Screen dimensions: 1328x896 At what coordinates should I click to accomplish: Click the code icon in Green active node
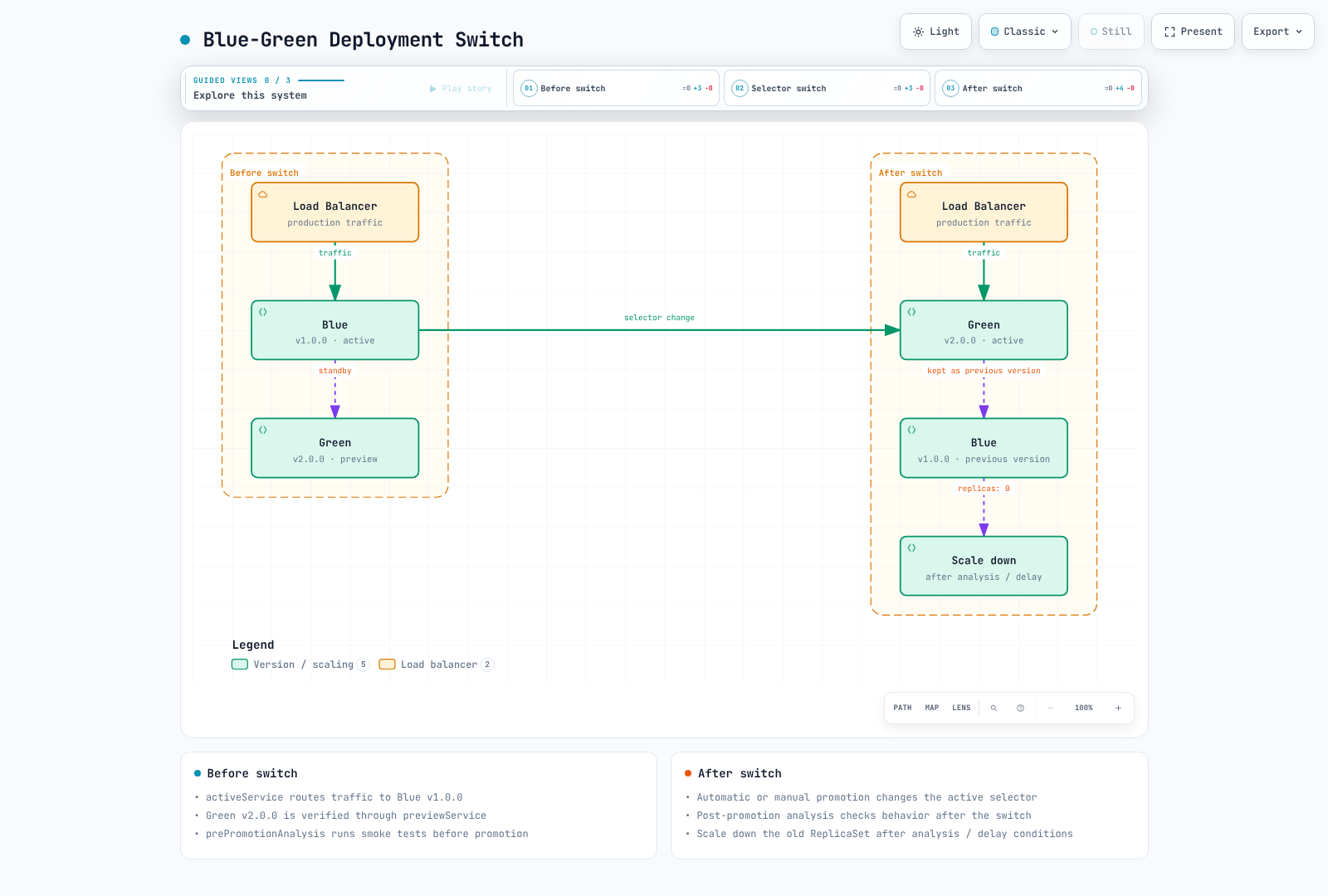tap(911, 312)
